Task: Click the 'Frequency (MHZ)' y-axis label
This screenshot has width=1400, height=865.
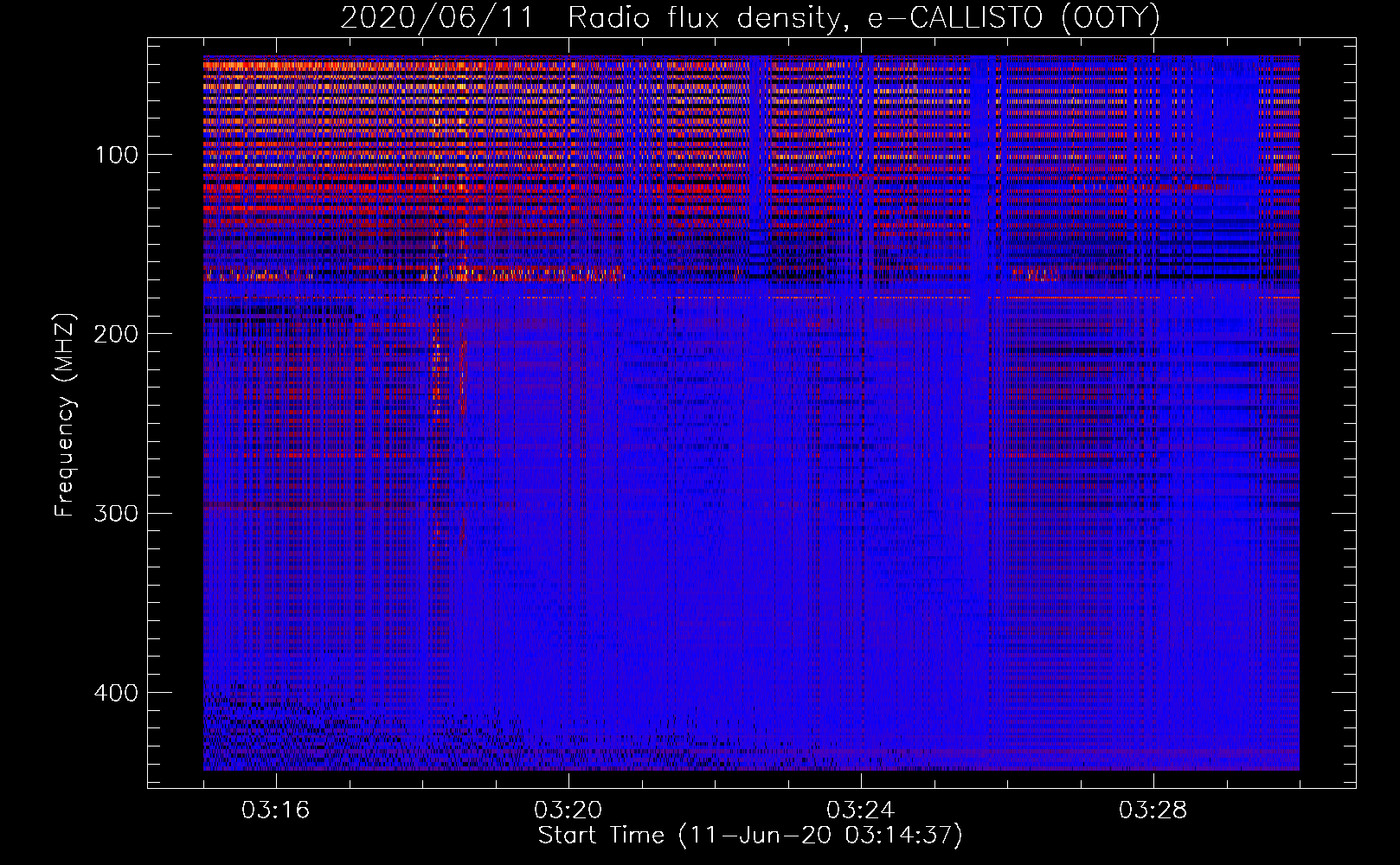Action: tap(65, 414)
